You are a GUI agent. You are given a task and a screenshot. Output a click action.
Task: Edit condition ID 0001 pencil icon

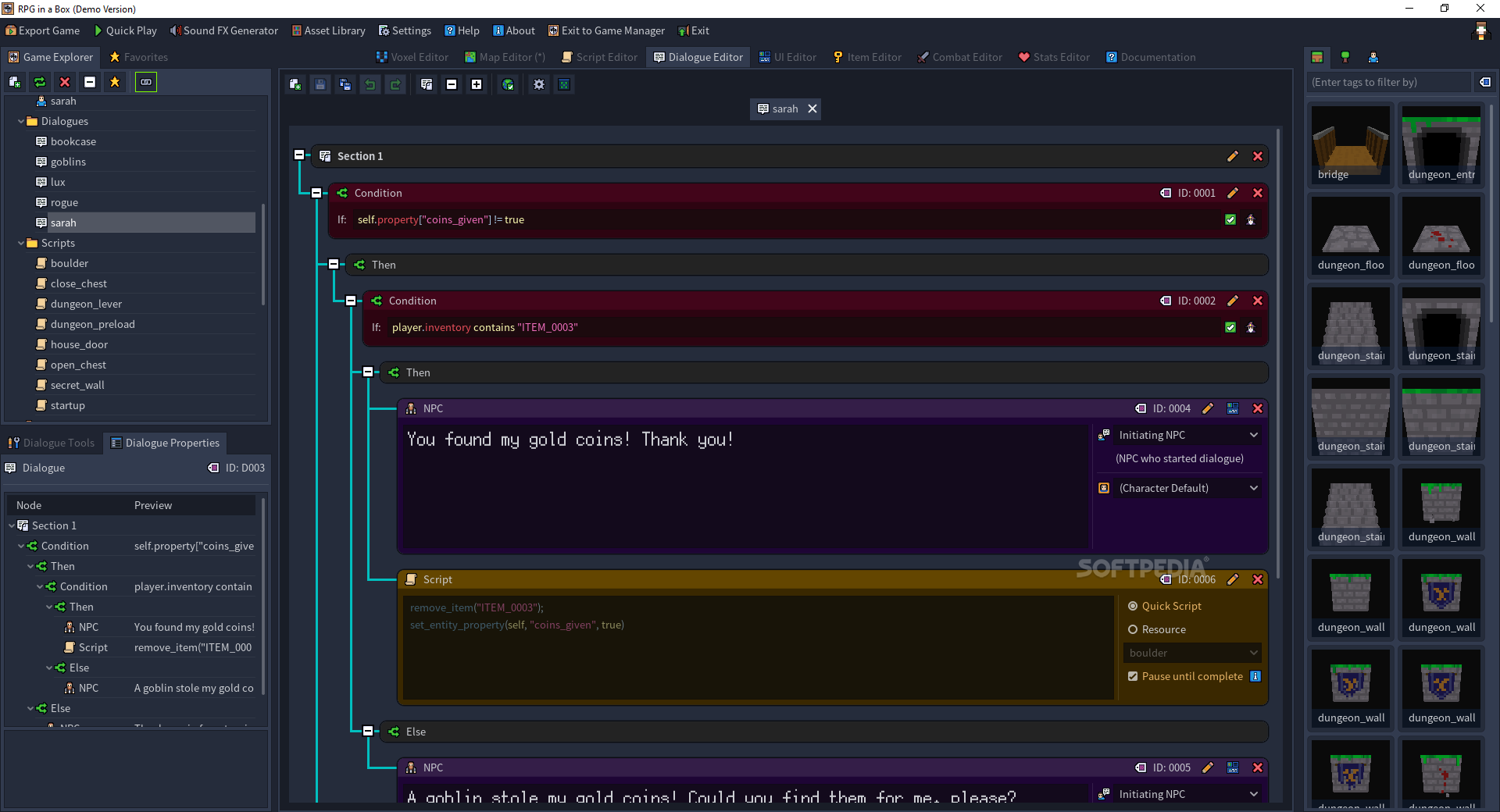(x=1233, y=193)
